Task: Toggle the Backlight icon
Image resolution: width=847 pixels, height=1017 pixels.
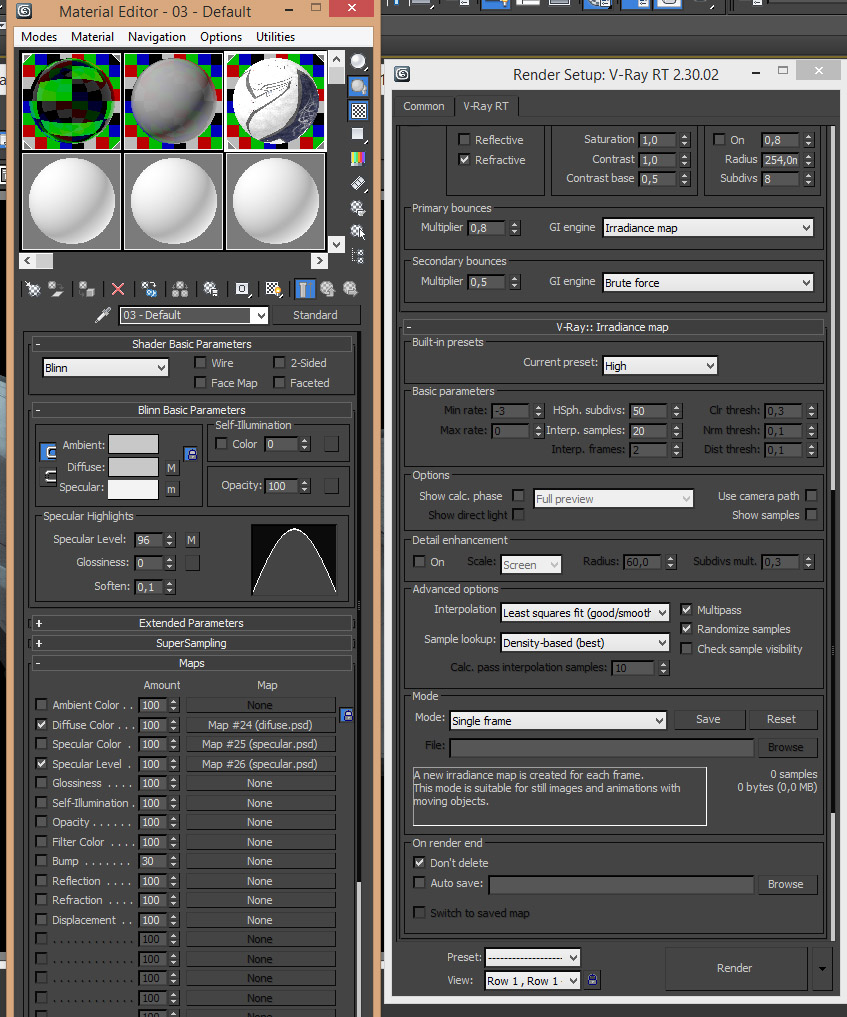Action: 358,86
